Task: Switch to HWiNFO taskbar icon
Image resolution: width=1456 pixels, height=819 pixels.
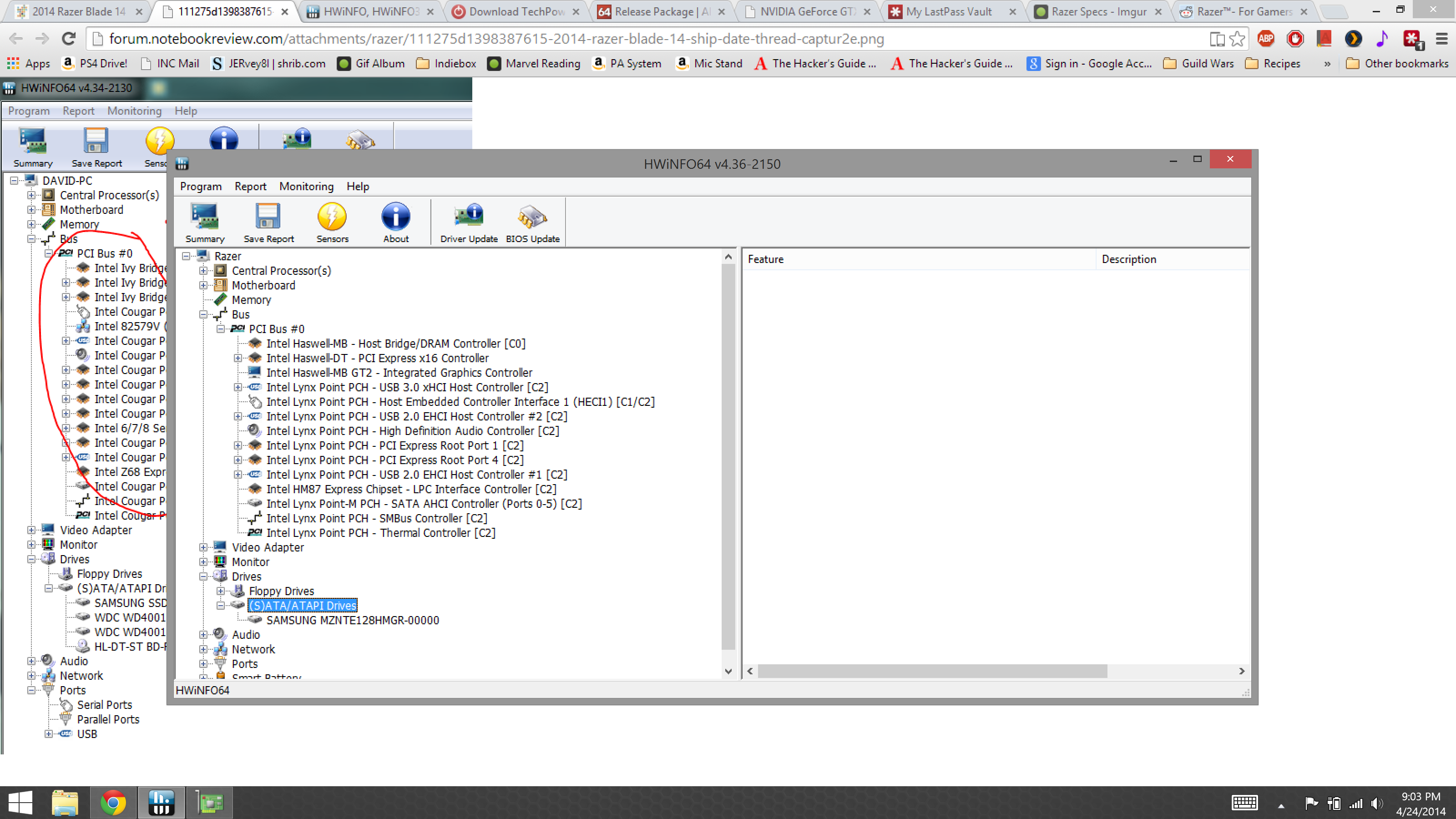Action: pyautogui.click(x=161, y=803)
